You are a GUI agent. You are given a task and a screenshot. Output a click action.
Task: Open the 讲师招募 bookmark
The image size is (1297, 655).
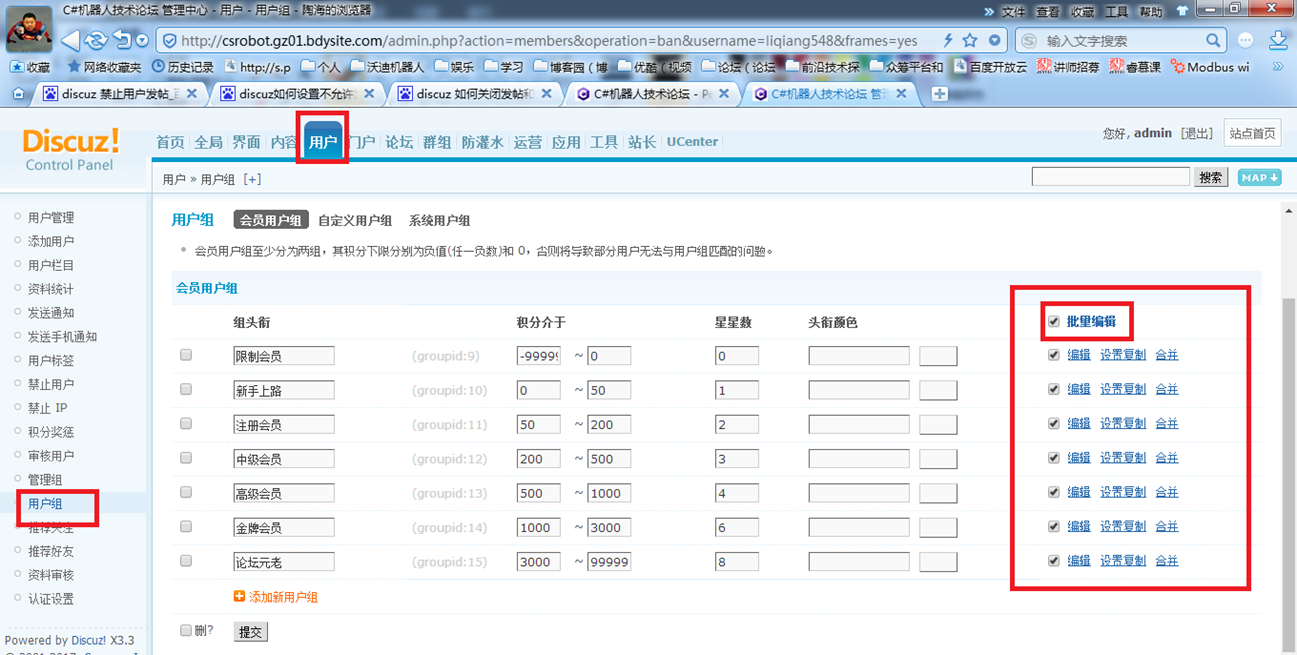pos(1068,67)
